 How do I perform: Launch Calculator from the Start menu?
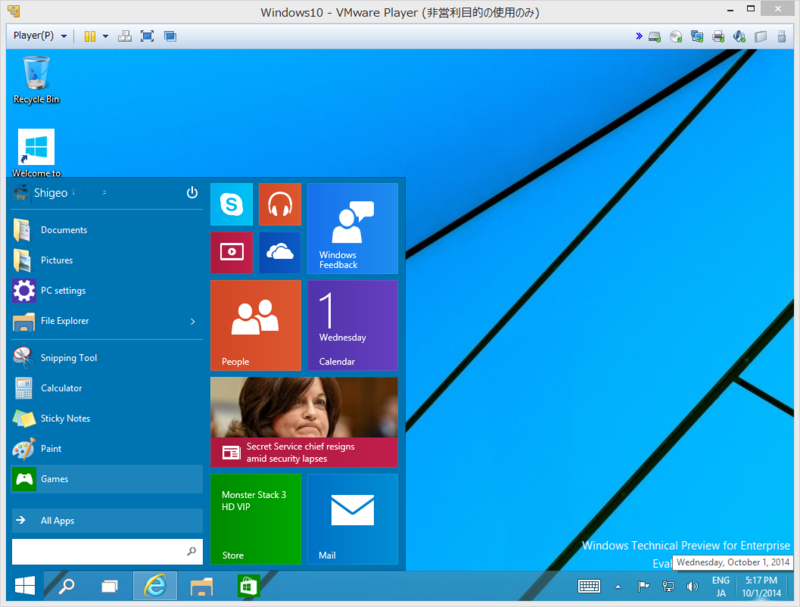point(107,388)
